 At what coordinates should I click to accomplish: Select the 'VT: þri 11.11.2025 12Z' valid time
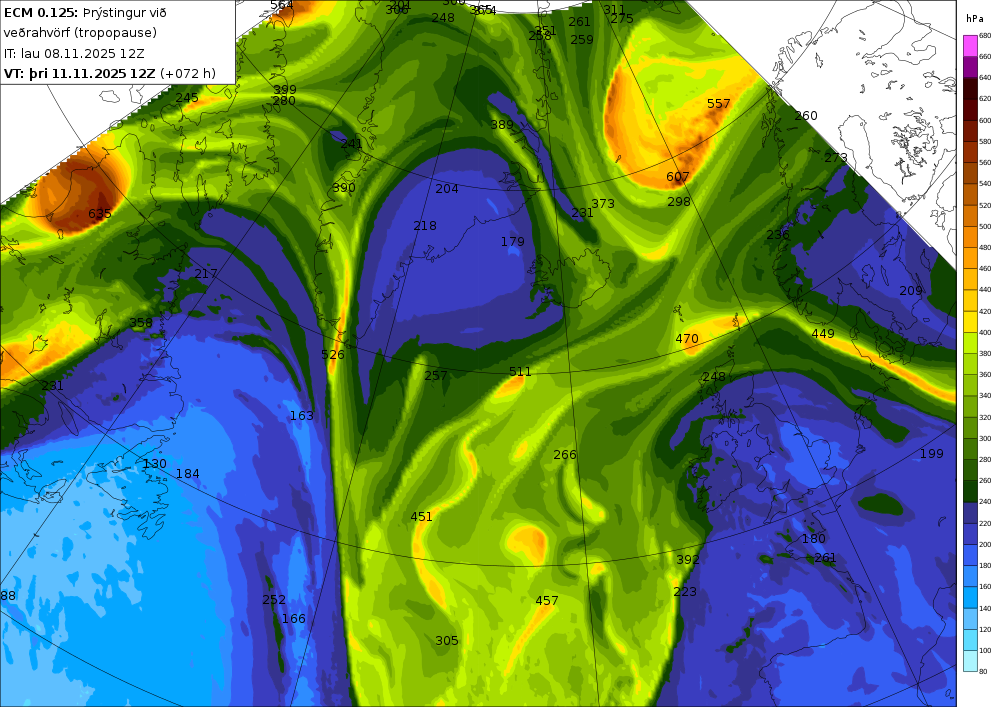(80, 73)
